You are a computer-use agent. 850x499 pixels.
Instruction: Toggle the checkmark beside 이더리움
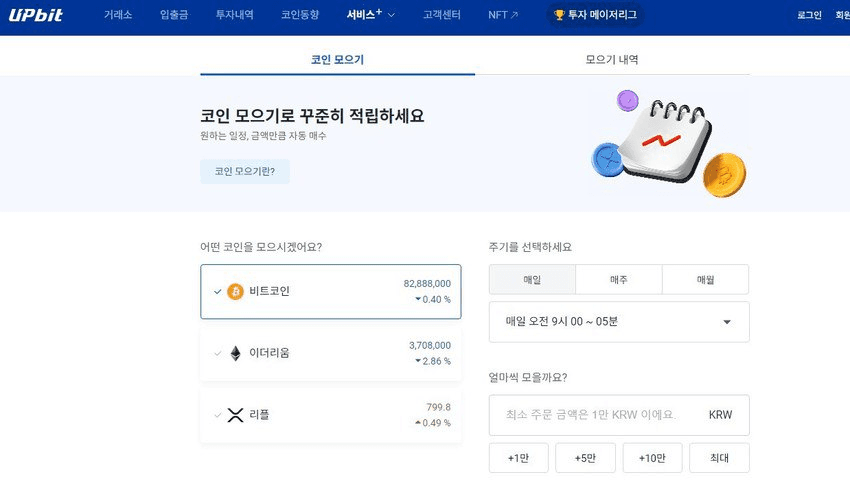[x=217, y=353]
